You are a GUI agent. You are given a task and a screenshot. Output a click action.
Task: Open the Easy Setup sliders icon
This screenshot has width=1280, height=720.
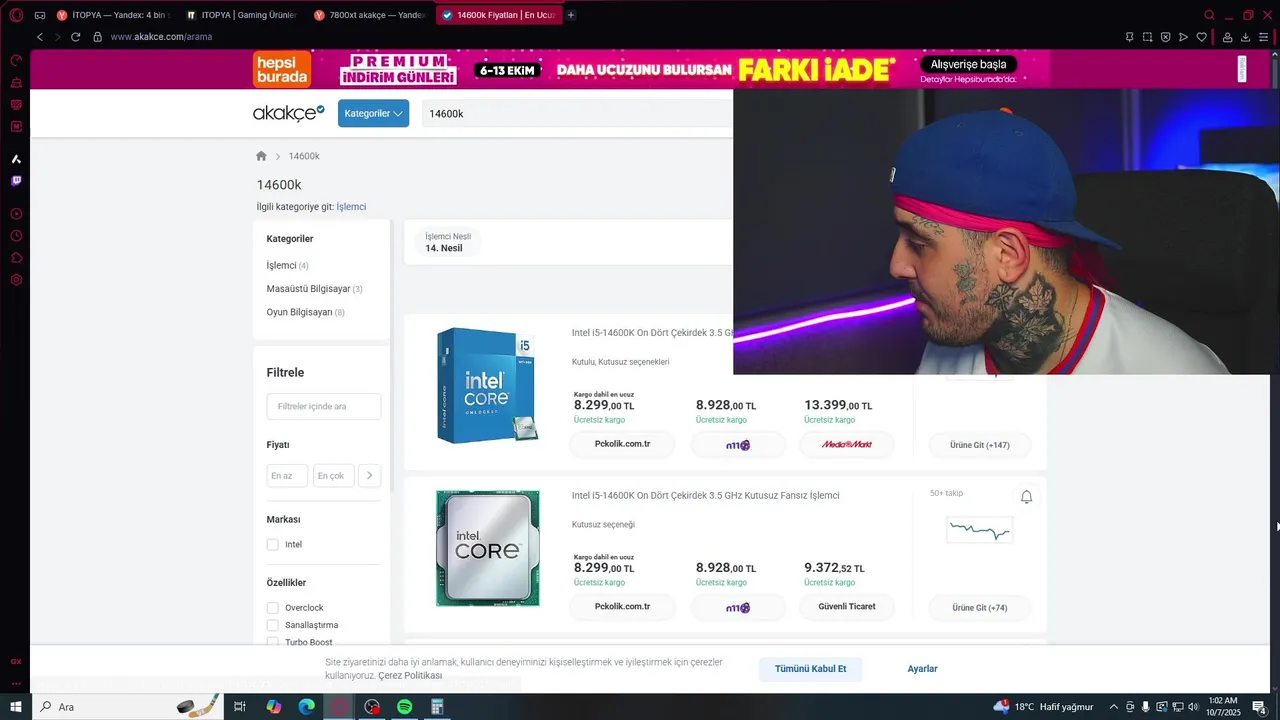1263,37
